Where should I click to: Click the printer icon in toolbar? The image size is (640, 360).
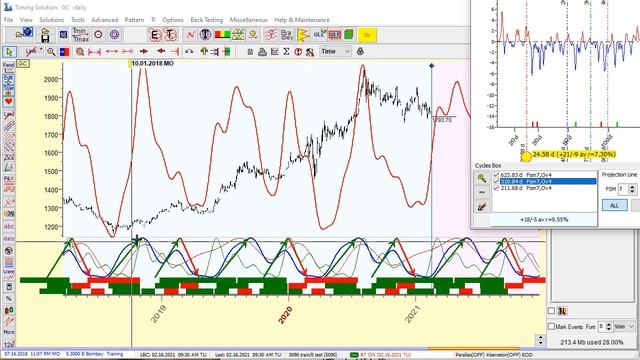(x=262, y=51)
